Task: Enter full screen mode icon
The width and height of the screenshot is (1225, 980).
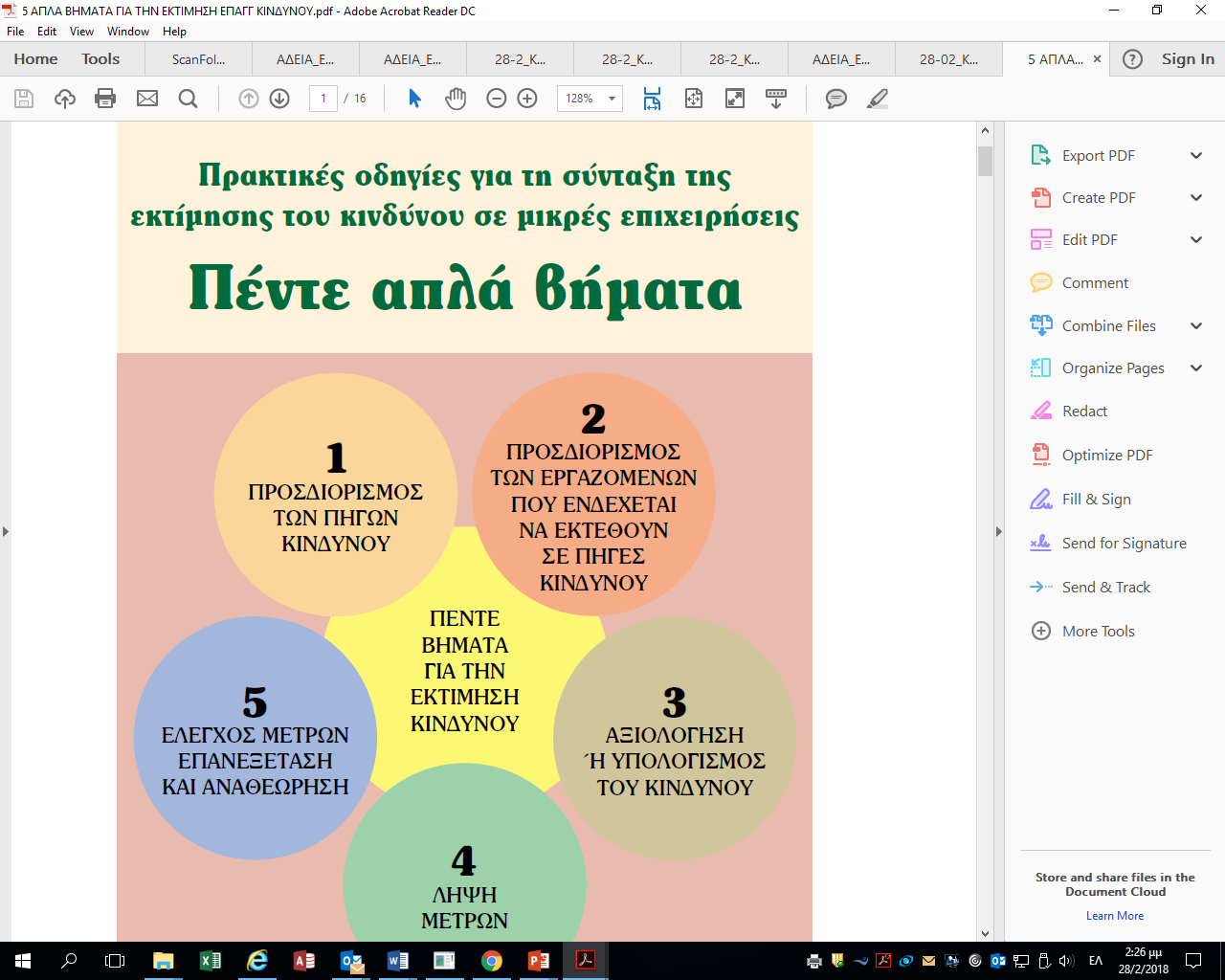Action: coord(735,99)
